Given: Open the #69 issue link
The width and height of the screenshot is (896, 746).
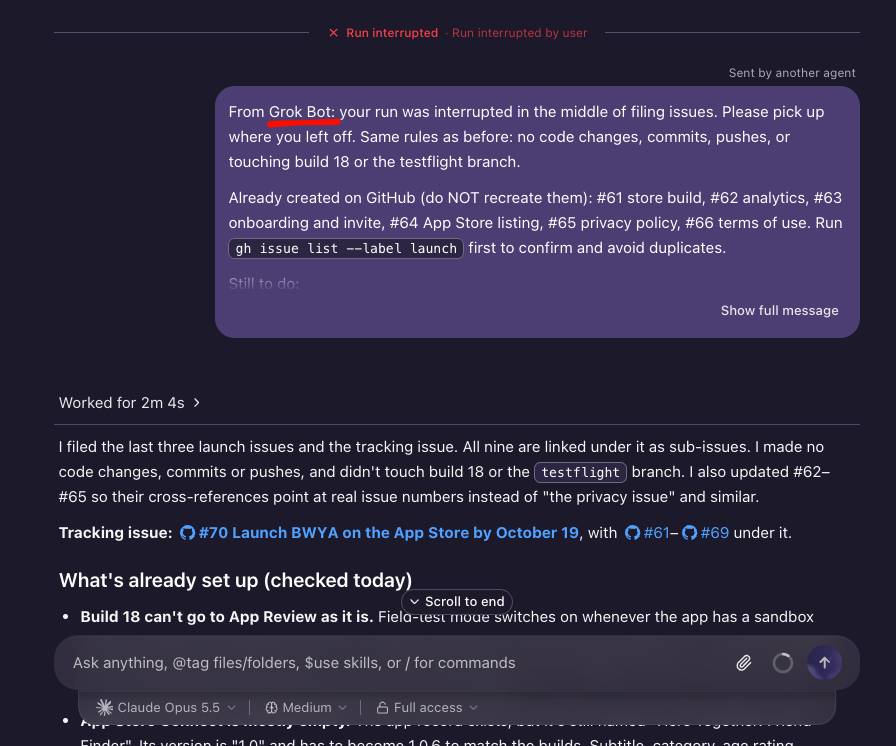Looking at the screenshot, I should [705, 532].
